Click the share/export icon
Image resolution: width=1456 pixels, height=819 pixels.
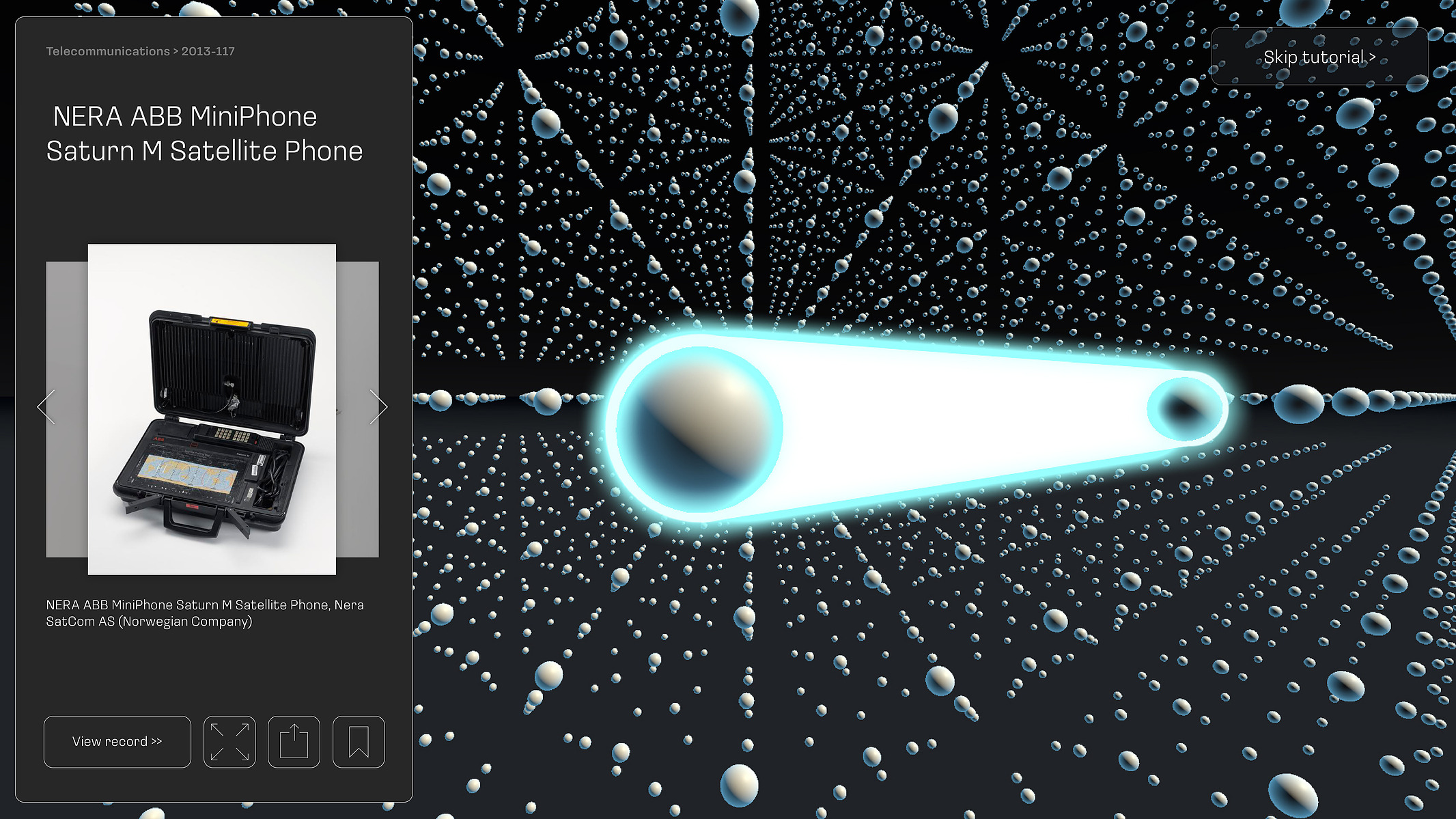294,742
